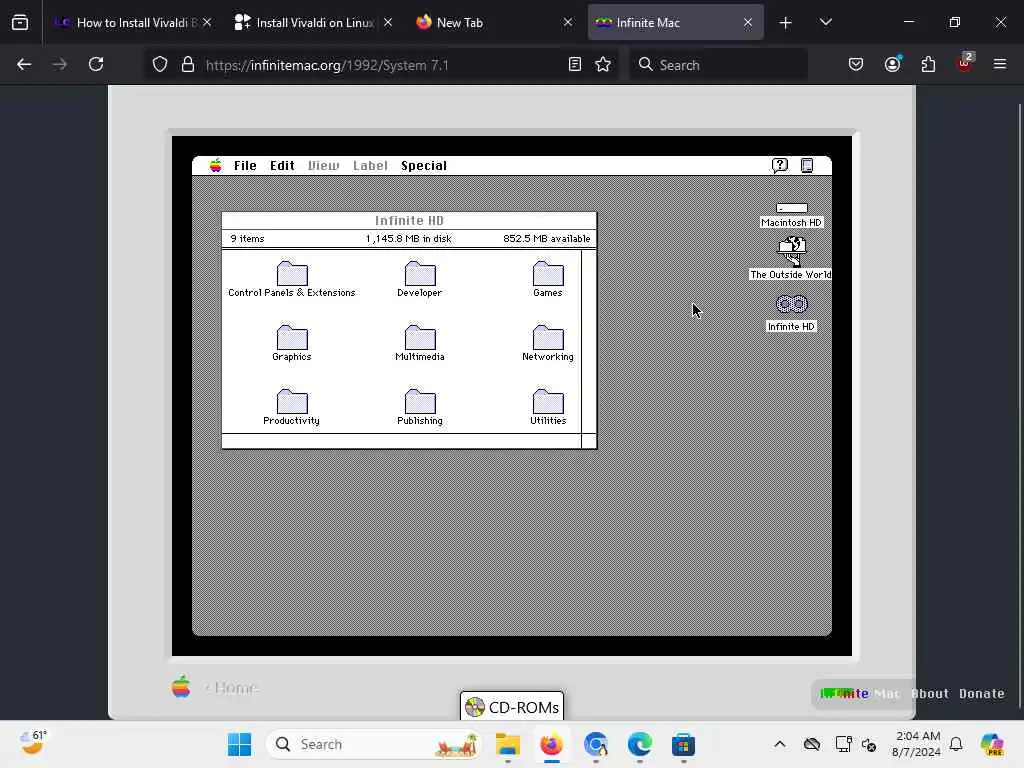Open Microsoft Edge from the taskbar
1024x768 pixels.
(639, 744)
